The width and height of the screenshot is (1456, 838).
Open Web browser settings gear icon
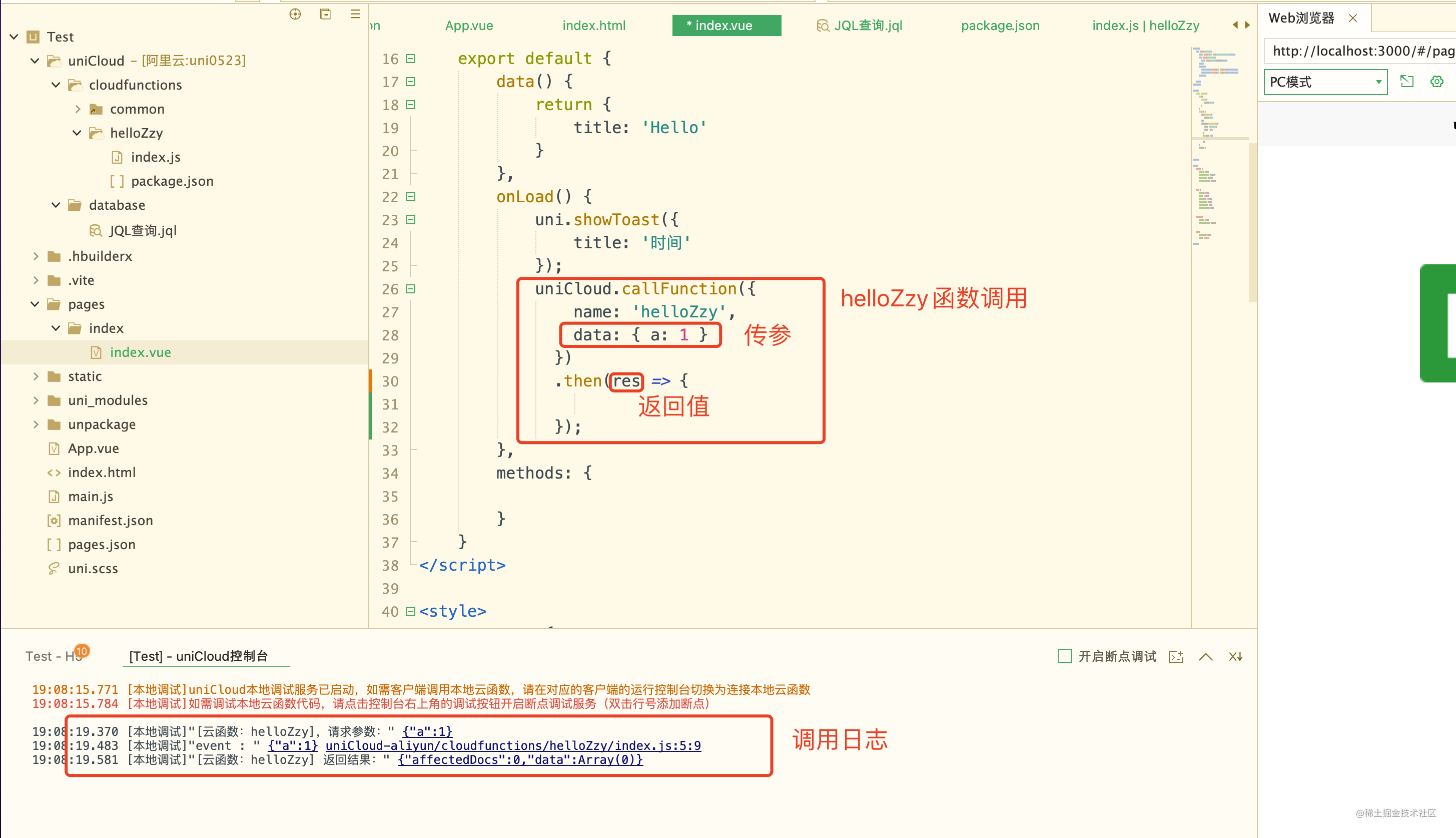(1436, 81)
